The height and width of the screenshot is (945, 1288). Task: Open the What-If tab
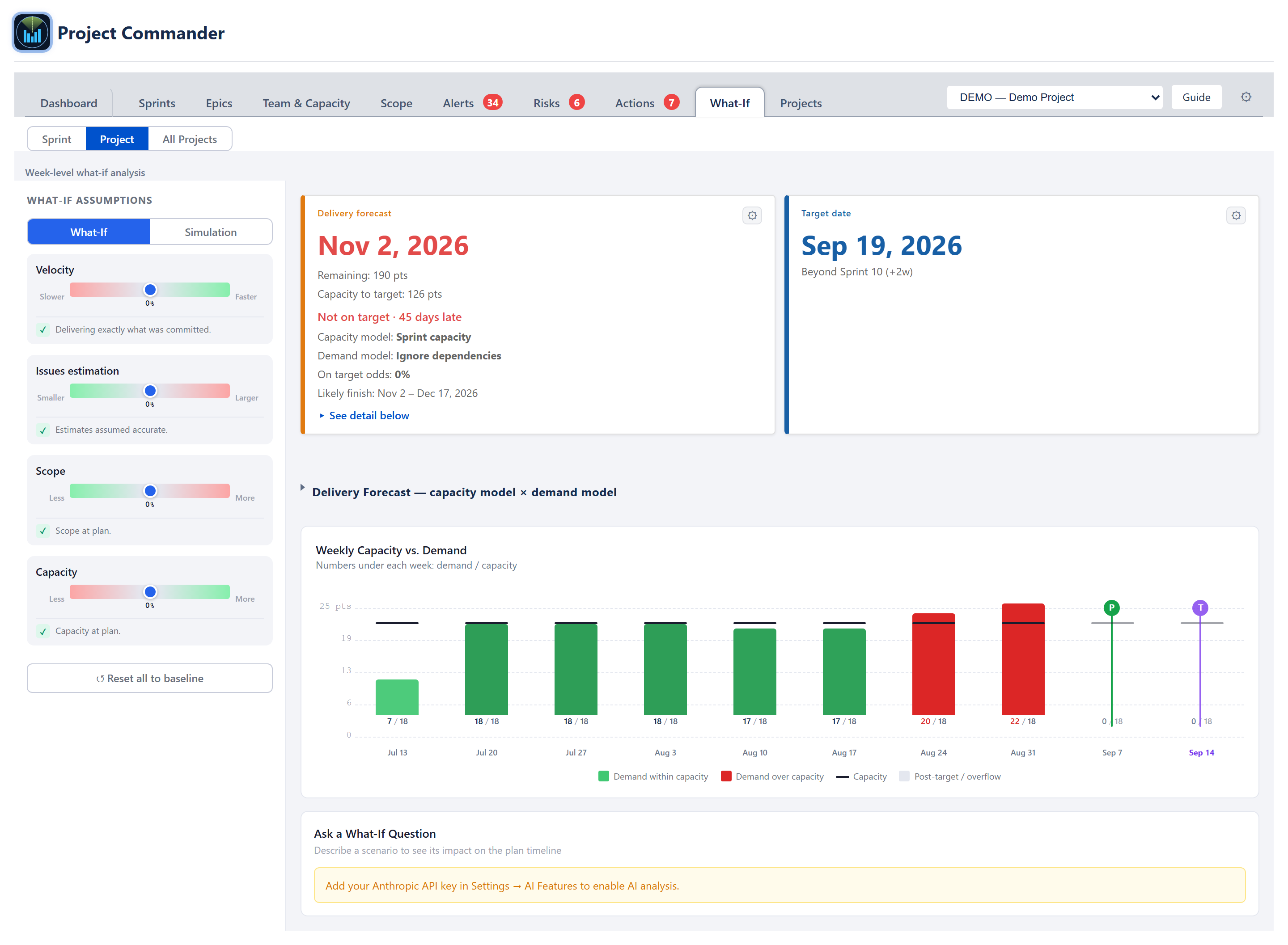point(729,103)
